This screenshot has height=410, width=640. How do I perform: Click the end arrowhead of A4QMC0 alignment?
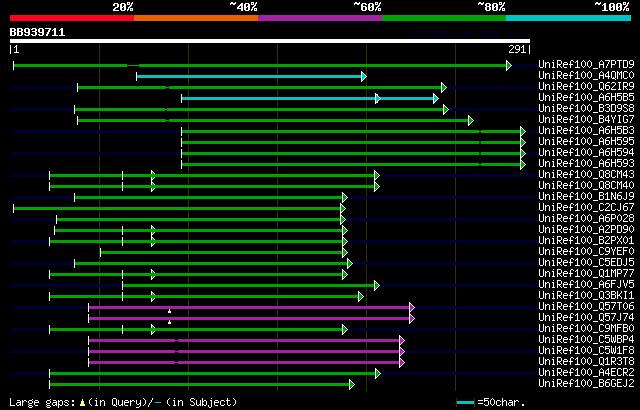coord(364,76)
